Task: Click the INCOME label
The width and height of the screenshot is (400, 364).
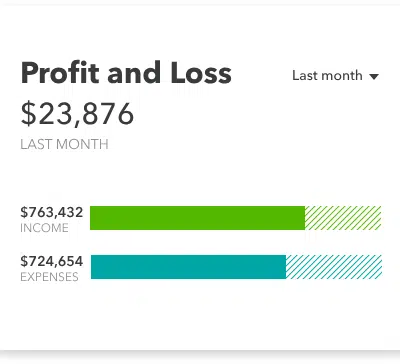Action: (x=44, y=228)
